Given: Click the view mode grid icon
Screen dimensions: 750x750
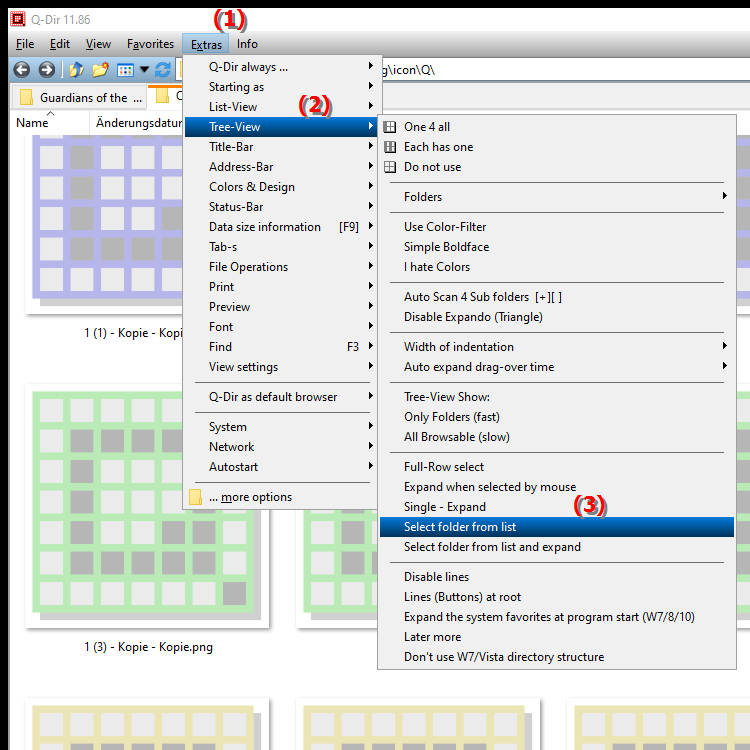Looking at the screenshot, I should pos(125,70).
